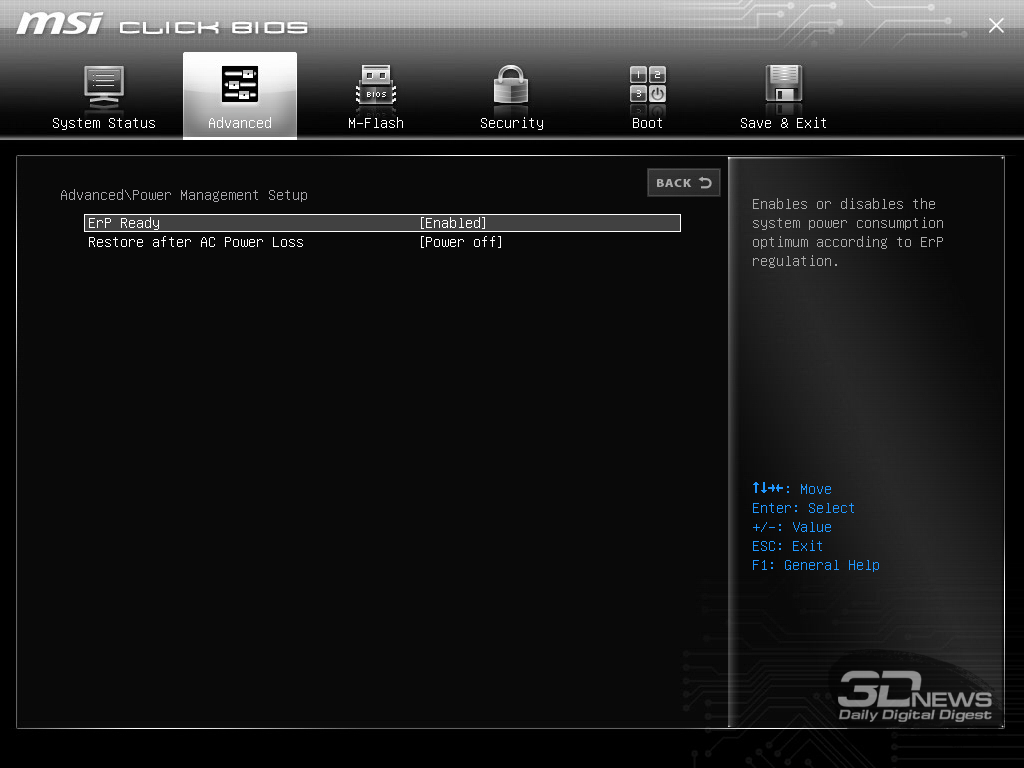Click the 'Security' tab text label
This screenshot has height=768, width=1024.
pos(511,123)
